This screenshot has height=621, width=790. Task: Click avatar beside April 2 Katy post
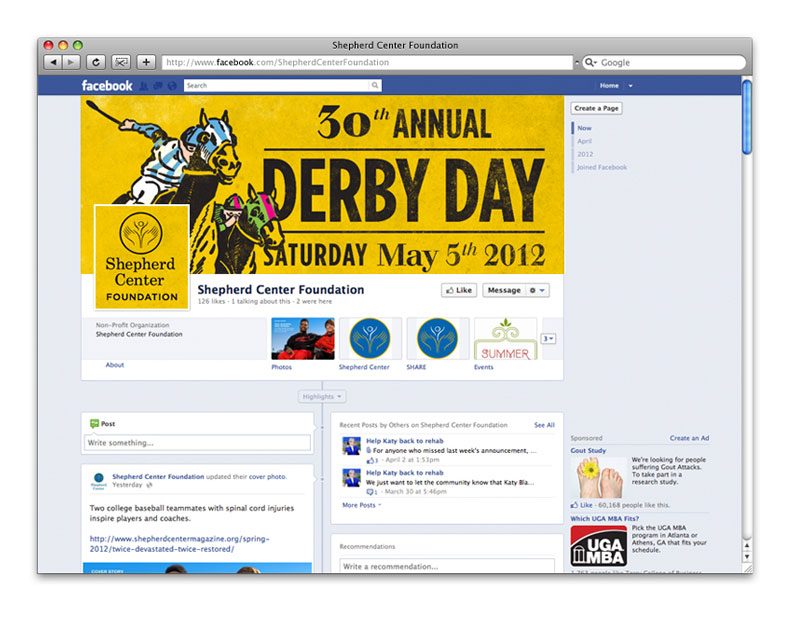click(x=351, y=446)
